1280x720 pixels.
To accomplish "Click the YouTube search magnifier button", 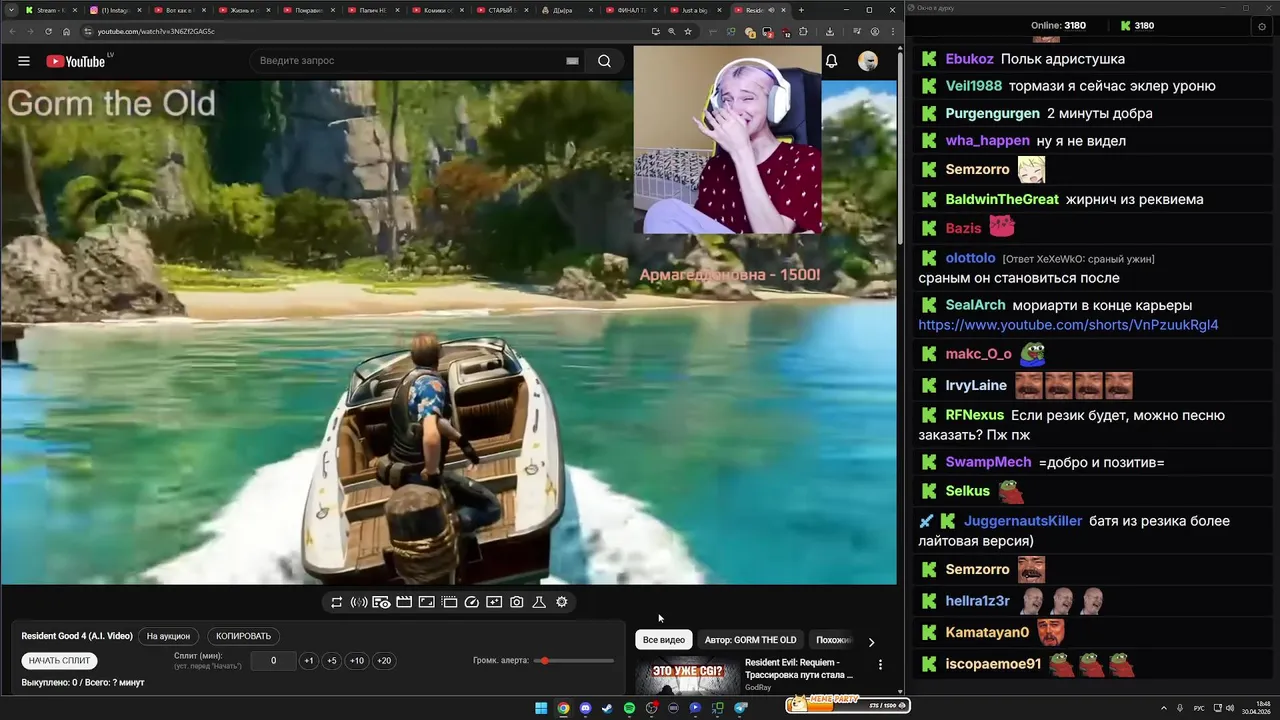I will [x=604, y=61].
